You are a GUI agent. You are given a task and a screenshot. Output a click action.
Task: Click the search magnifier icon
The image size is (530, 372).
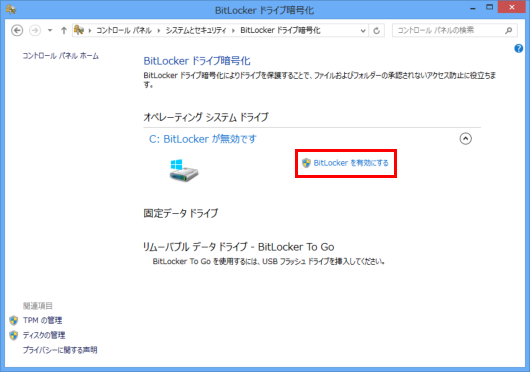tap(509, 30)
